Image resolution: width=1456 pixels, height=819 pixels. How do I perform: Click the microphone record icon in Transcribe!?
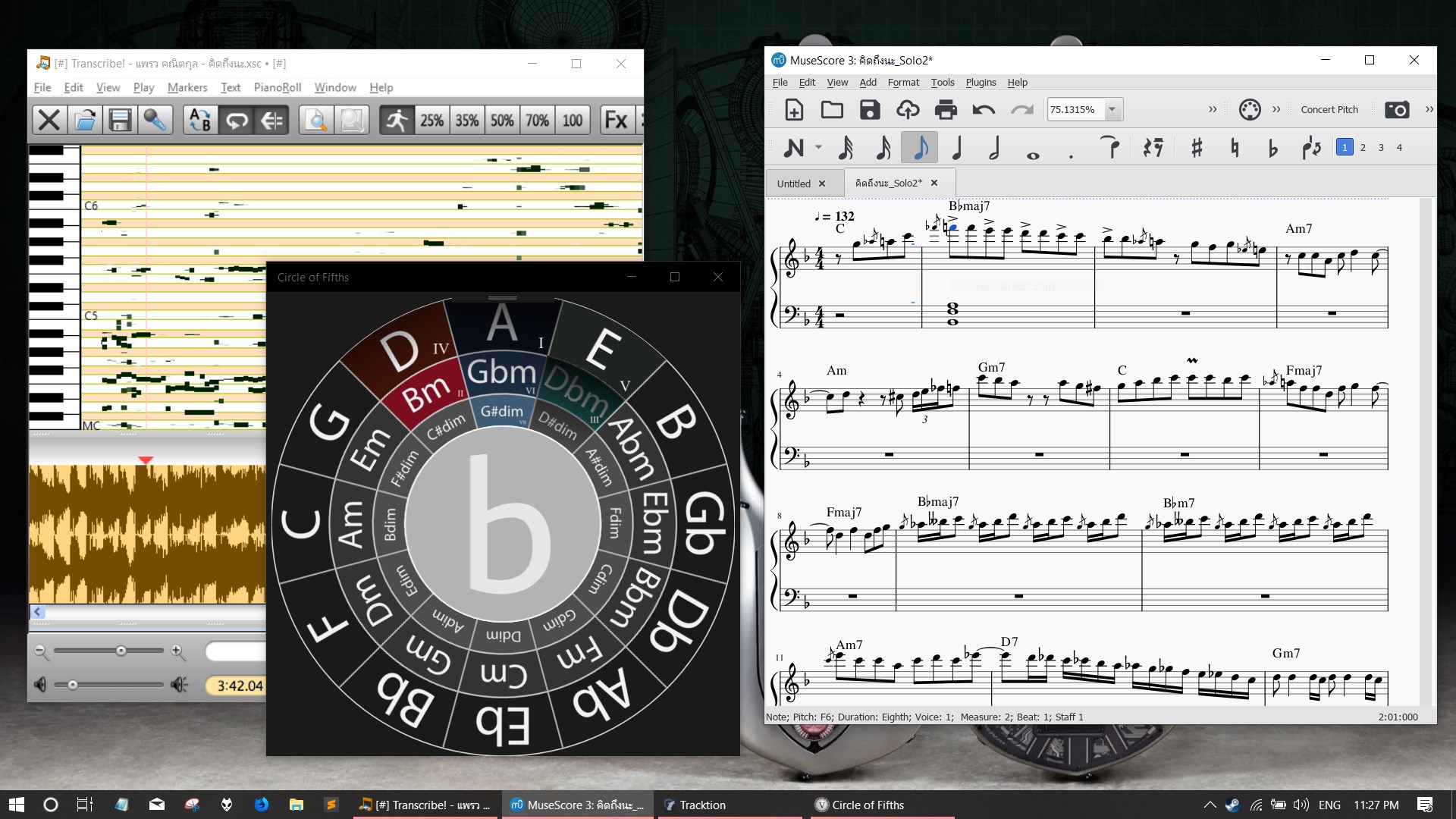click(x=155, y=120)
